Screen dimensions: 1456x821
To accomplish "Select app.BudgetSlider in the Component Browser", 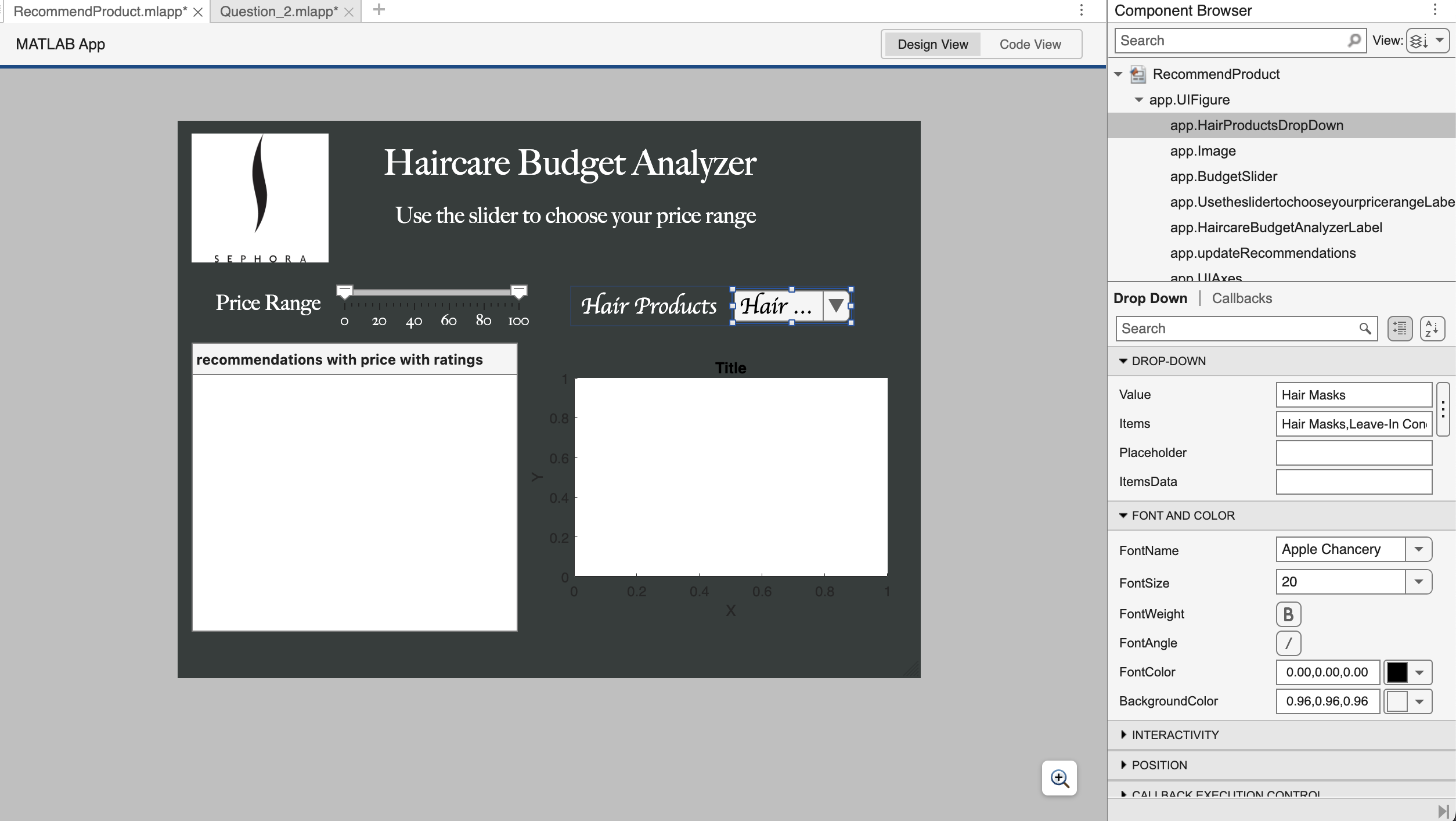I will pos(1223,176).
